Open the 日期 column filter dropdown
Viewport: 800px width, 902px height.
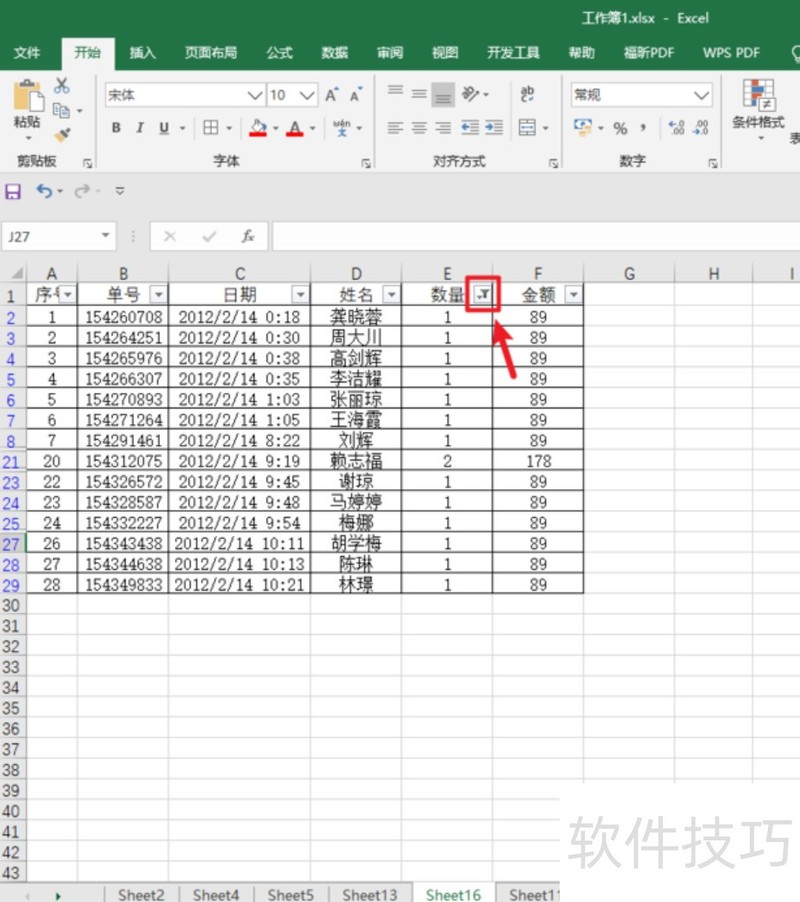pos(300,295)
